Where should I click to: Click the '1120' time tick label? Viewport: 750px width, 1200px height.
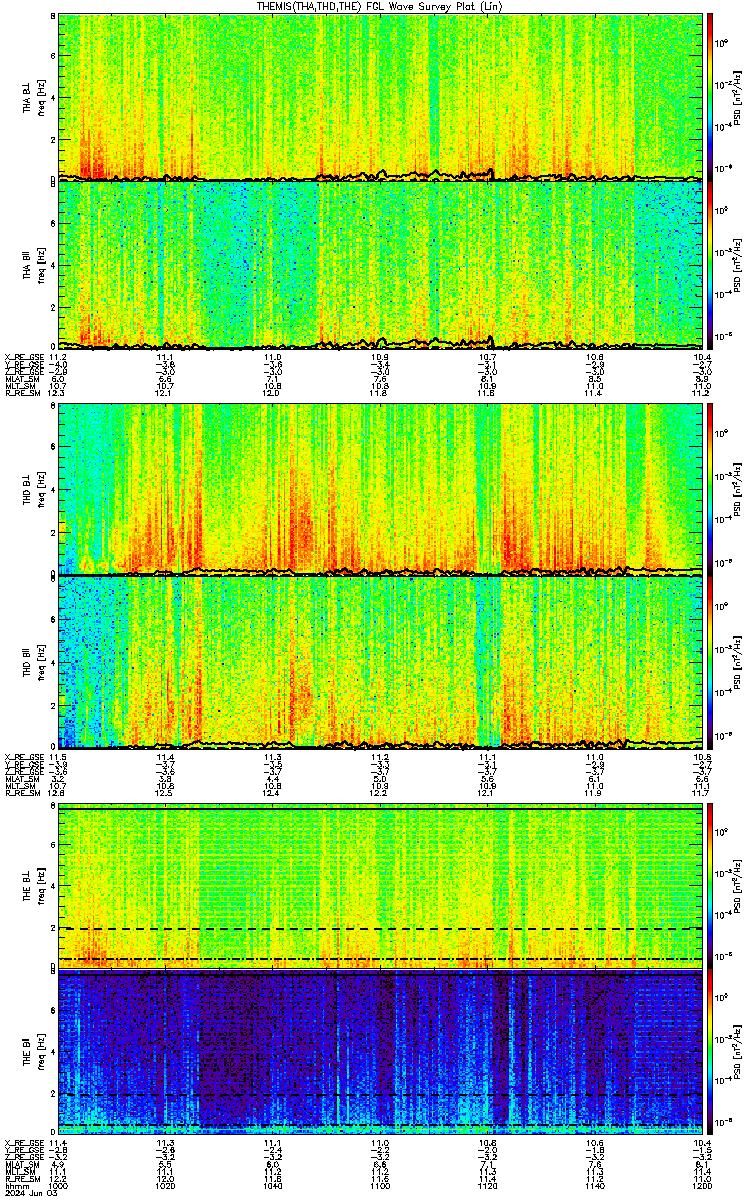tap(488, 1185)
